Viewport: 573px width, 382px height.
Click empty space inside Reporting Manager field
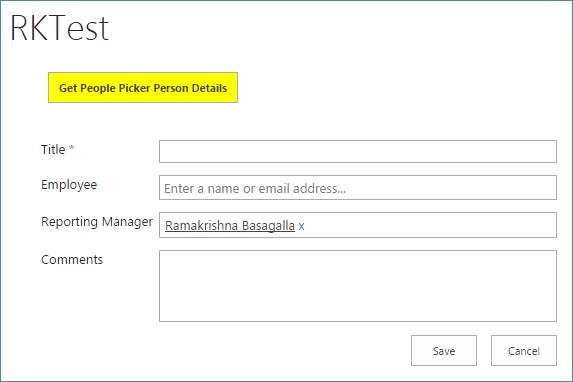click(x=429, y=225)
